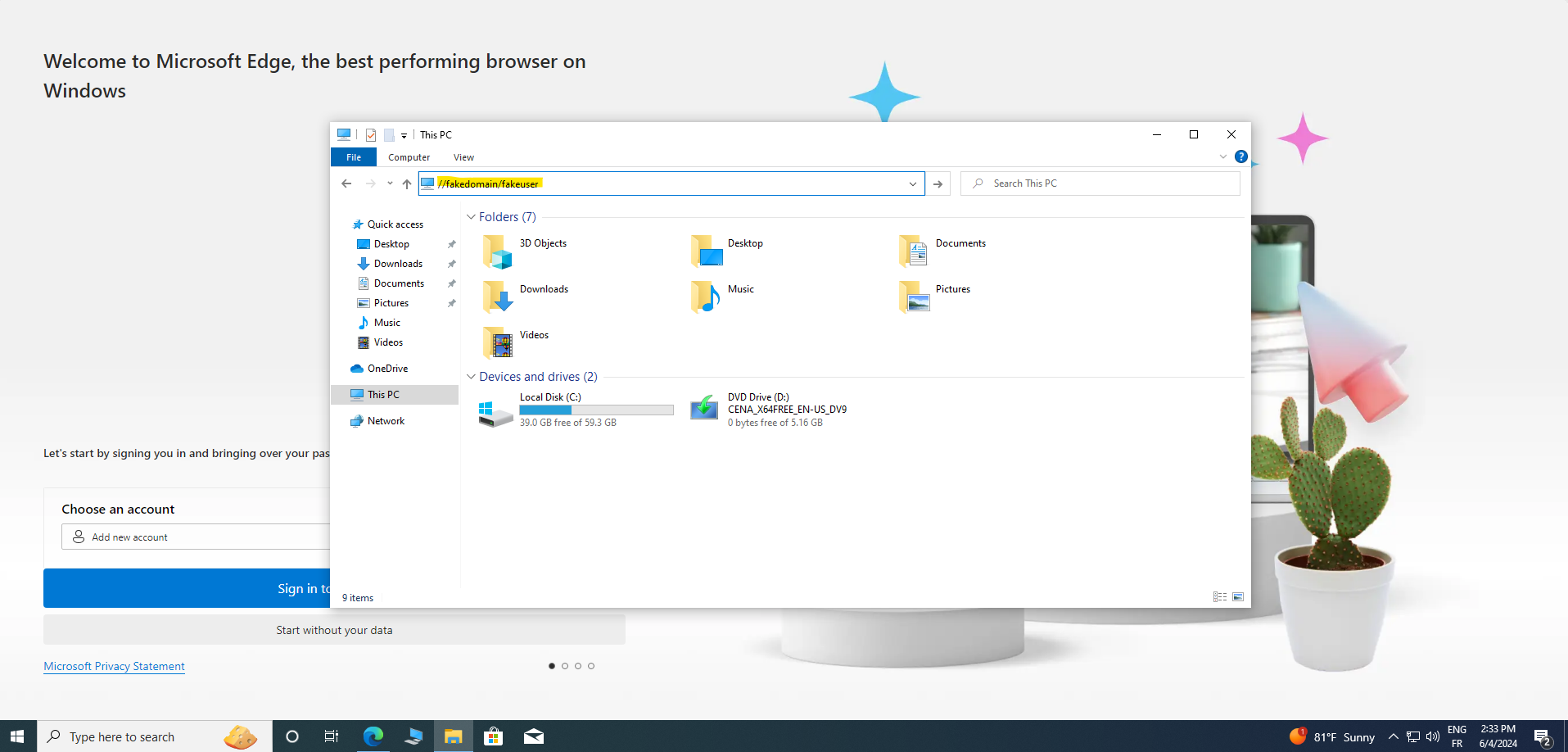Viewport: 1568px width, 752px height.
Task: Open the View ribbon tab
Action: coord(463,157)
